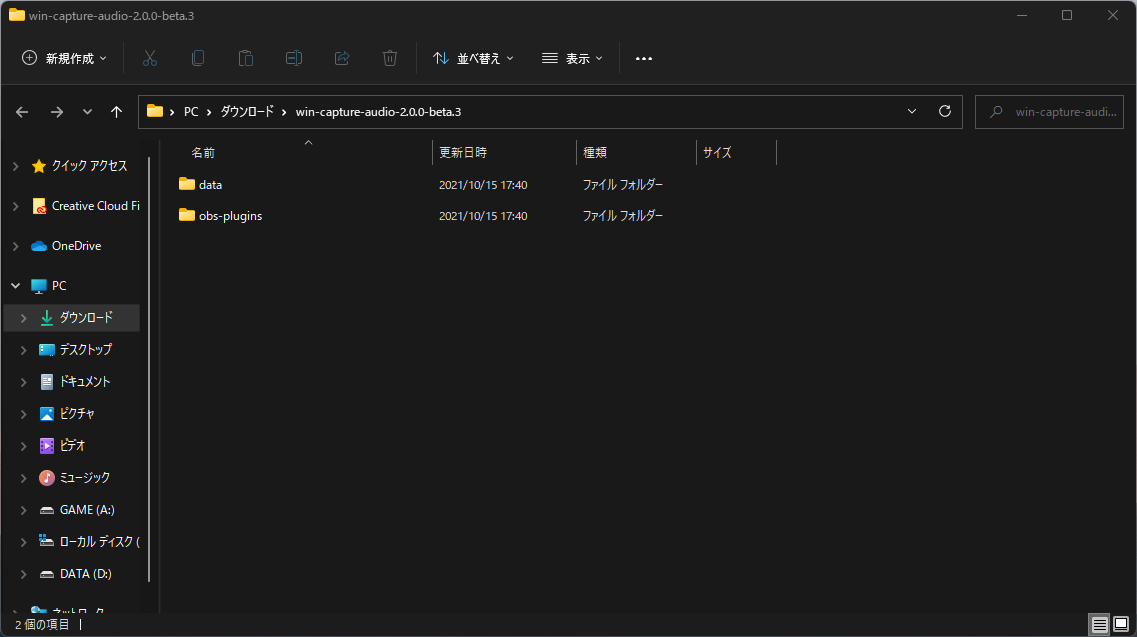Viewport: 1137px width, 637px height.
Task: Select the Rename icon
Action: 294,58
